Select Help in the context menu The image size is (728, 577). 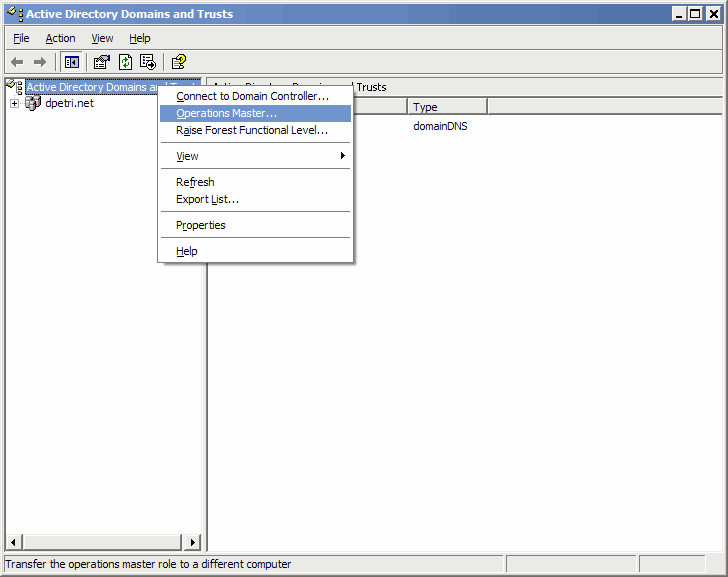[255, 251]
